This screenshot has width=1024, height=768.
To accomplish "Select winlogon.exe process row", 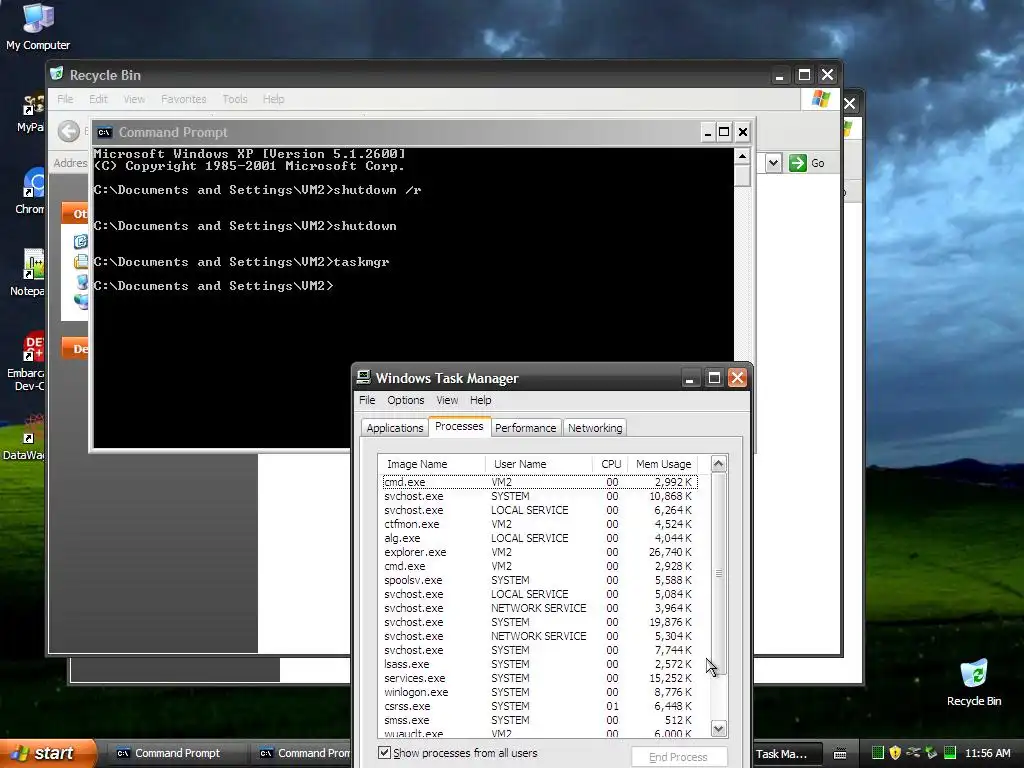I will (x=539, y=692).
